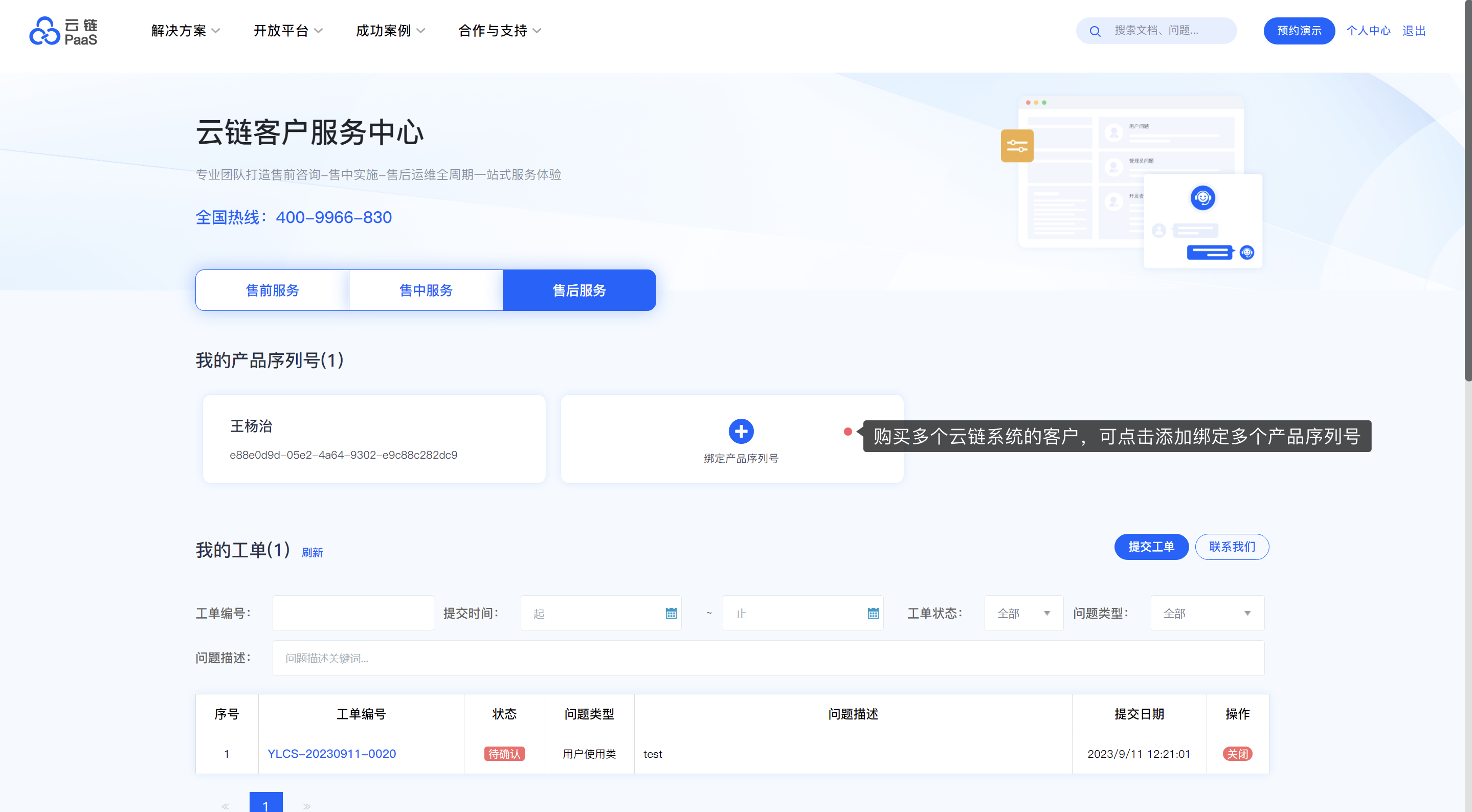The width and height of the screenshot is (1472, 812).
Task: Expand 解决方案 navigation menu
Action: pyautogui.click(x=185, y=31)
